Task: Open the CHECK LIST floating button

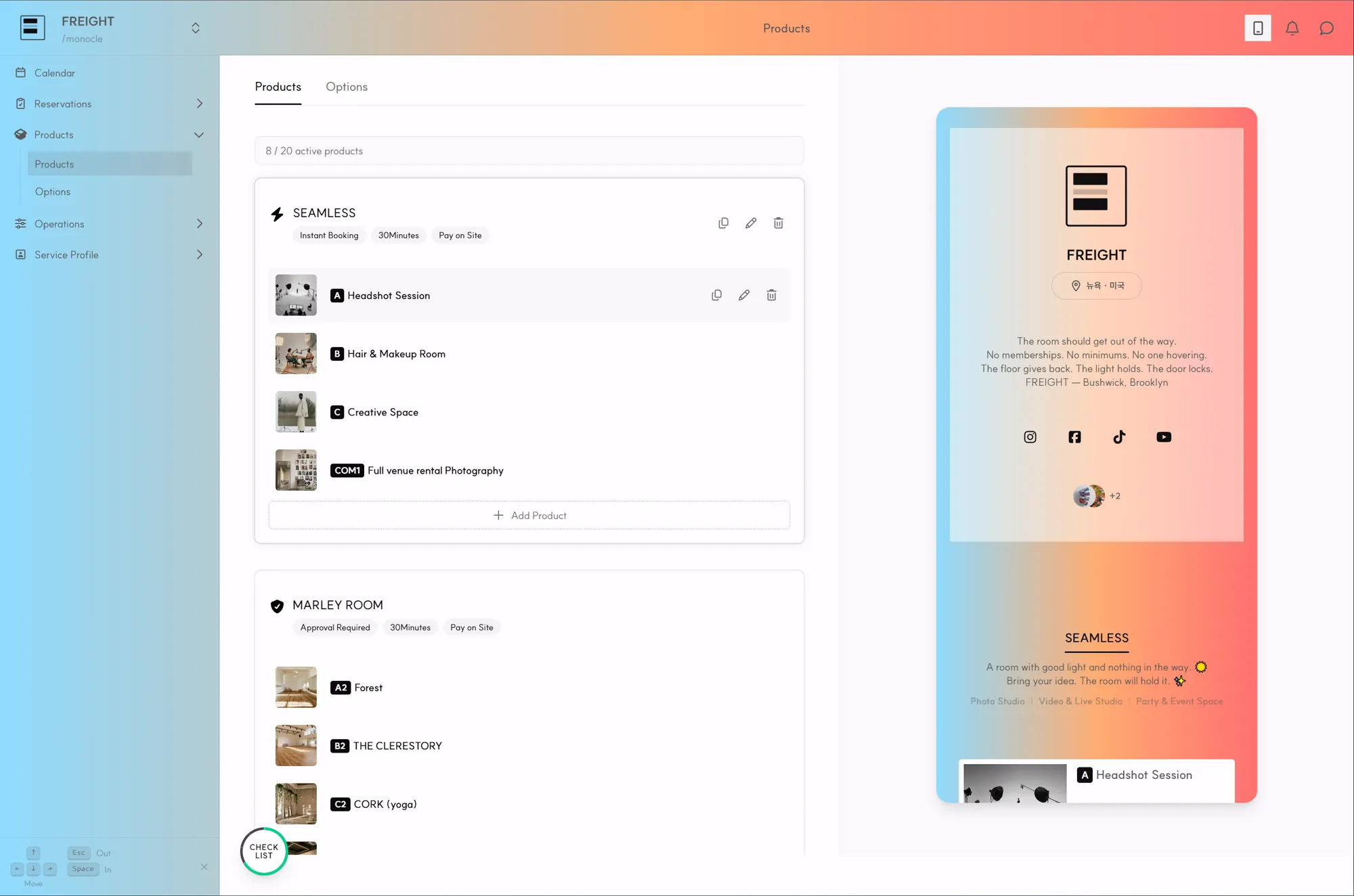Action: coord(264,851)
